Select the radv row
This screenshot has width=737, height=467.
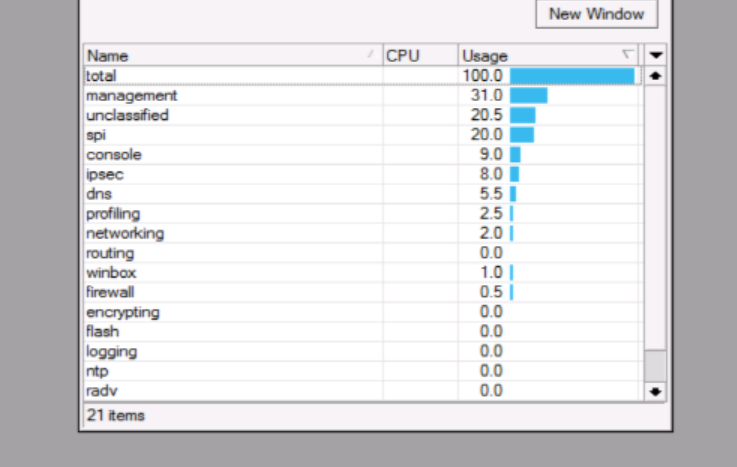[x=363, y=391]
